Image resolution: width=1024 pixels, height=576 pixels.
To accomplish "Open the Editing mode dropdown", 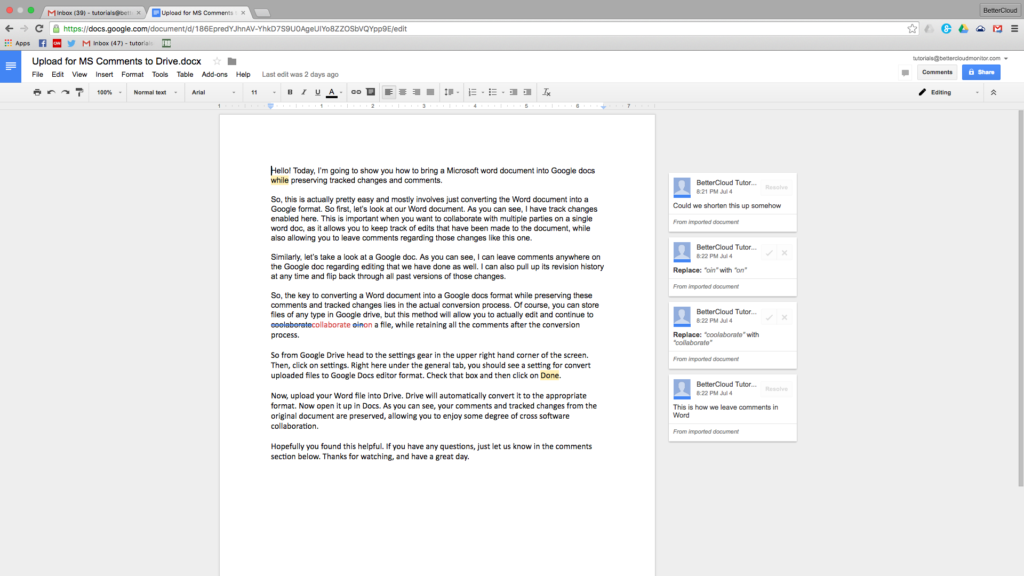I will pyautogui.click(x=949, y=92).
